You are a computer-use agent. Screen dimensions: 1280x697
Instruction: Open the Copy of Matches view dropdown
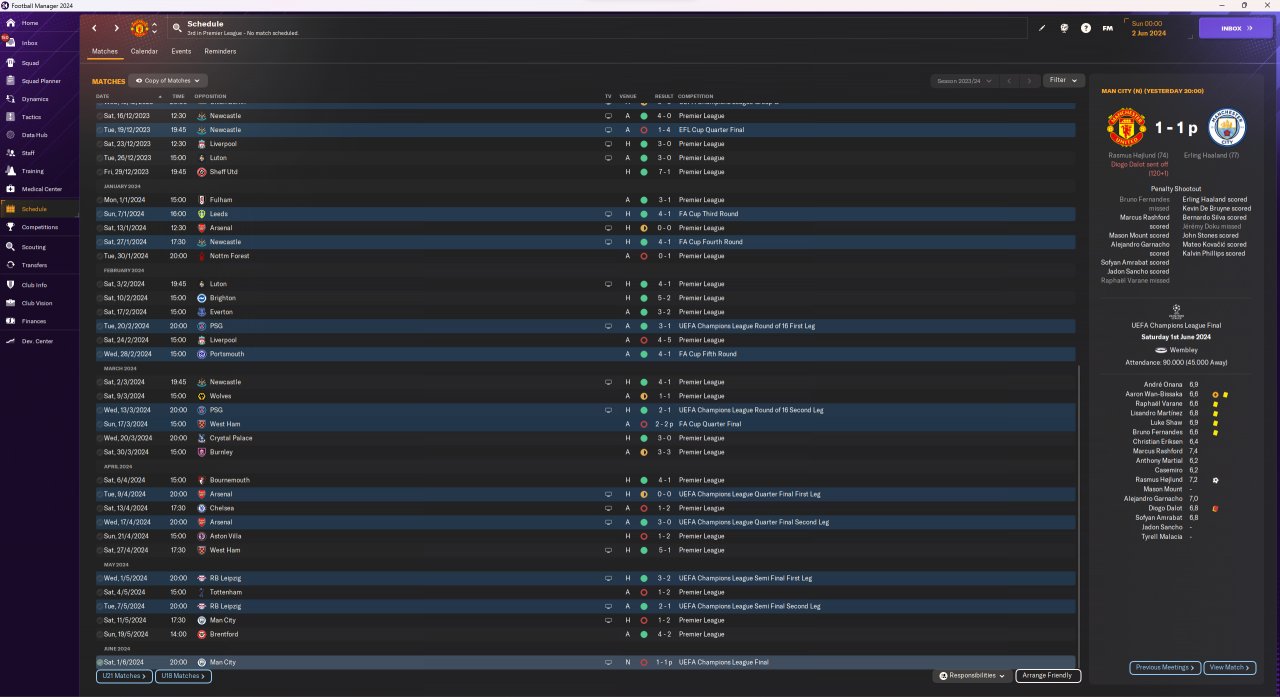pyautogui.click(x=168, y=80)
